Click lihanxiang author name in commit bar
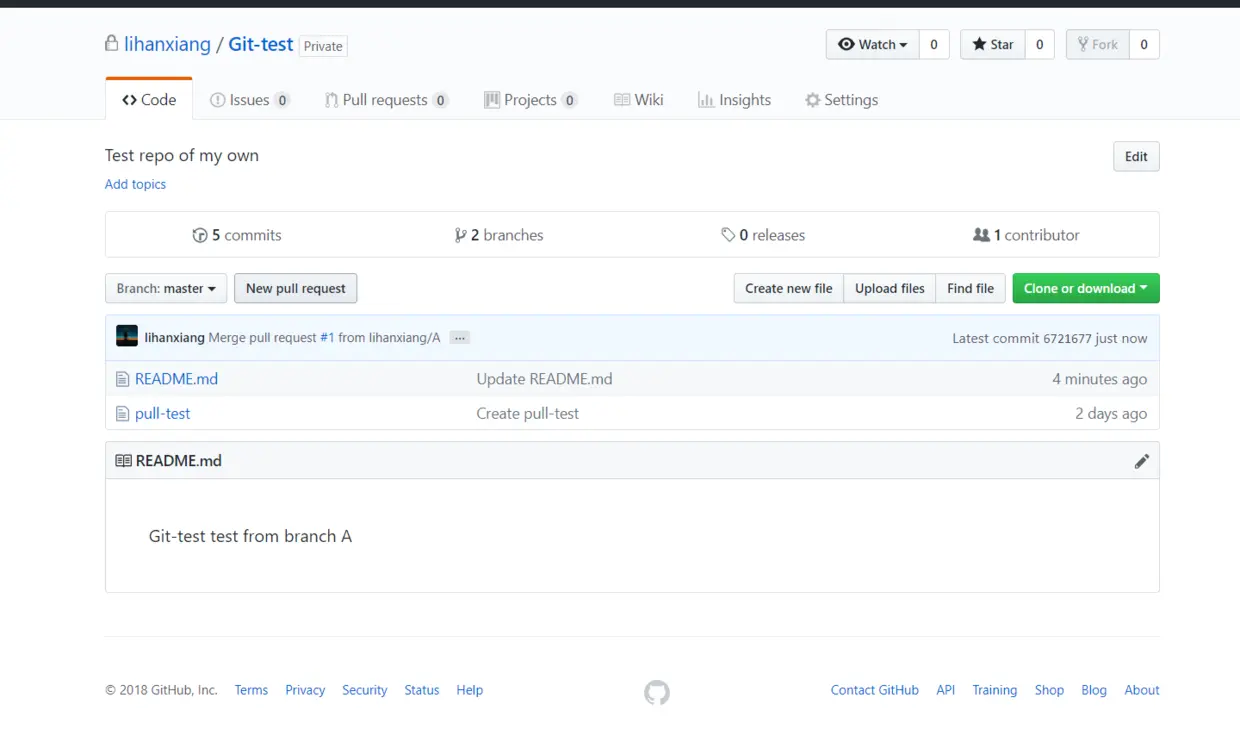Viewport: 1240px width, 735px height. (175, 338)
